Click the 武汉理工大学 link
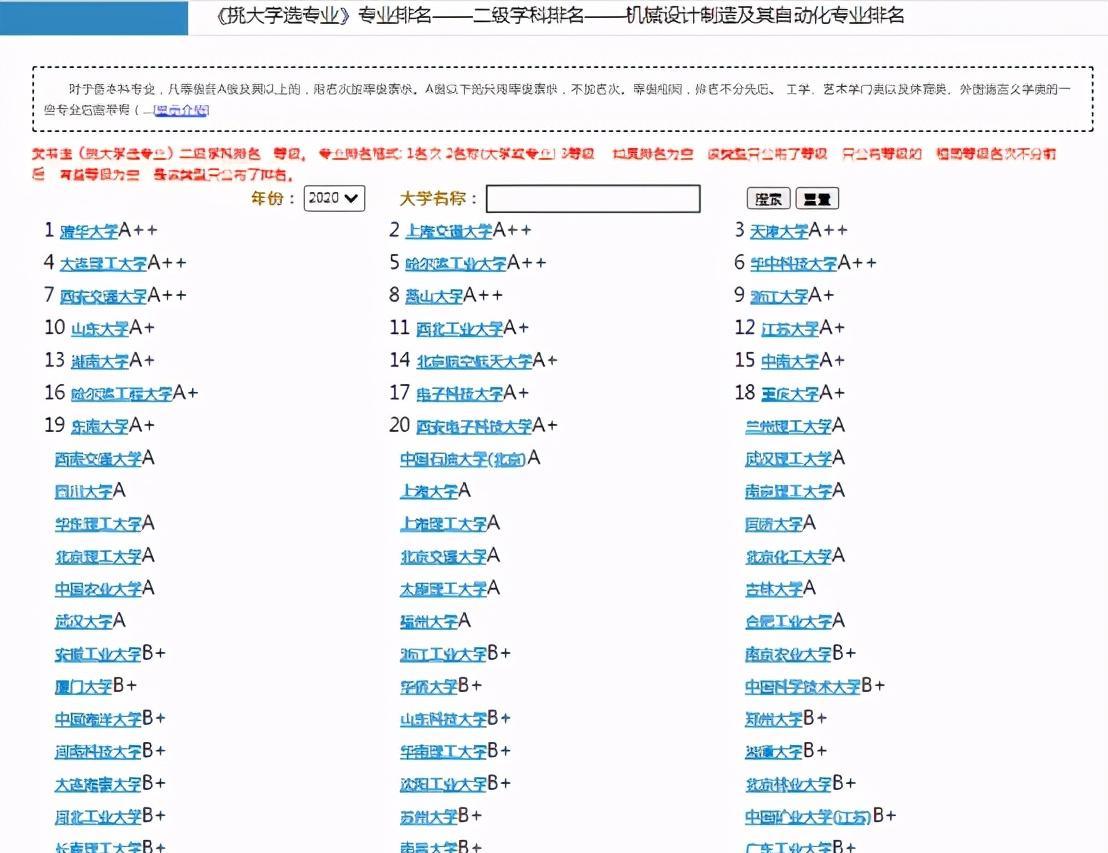The width and height of the screenshot is (1108, 853). pos(789,459)
